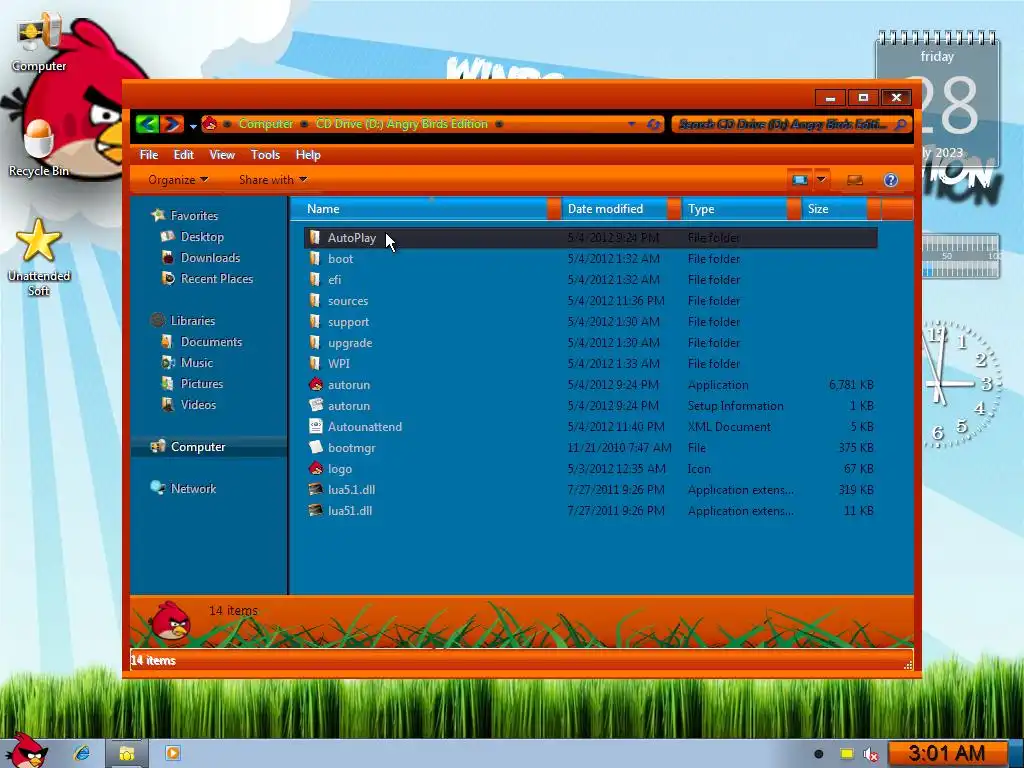The height and width of the screenshot is (768, 1024).
Task: Select the boot folder icon
Action: pyautogui.click(x=315, y=259)
